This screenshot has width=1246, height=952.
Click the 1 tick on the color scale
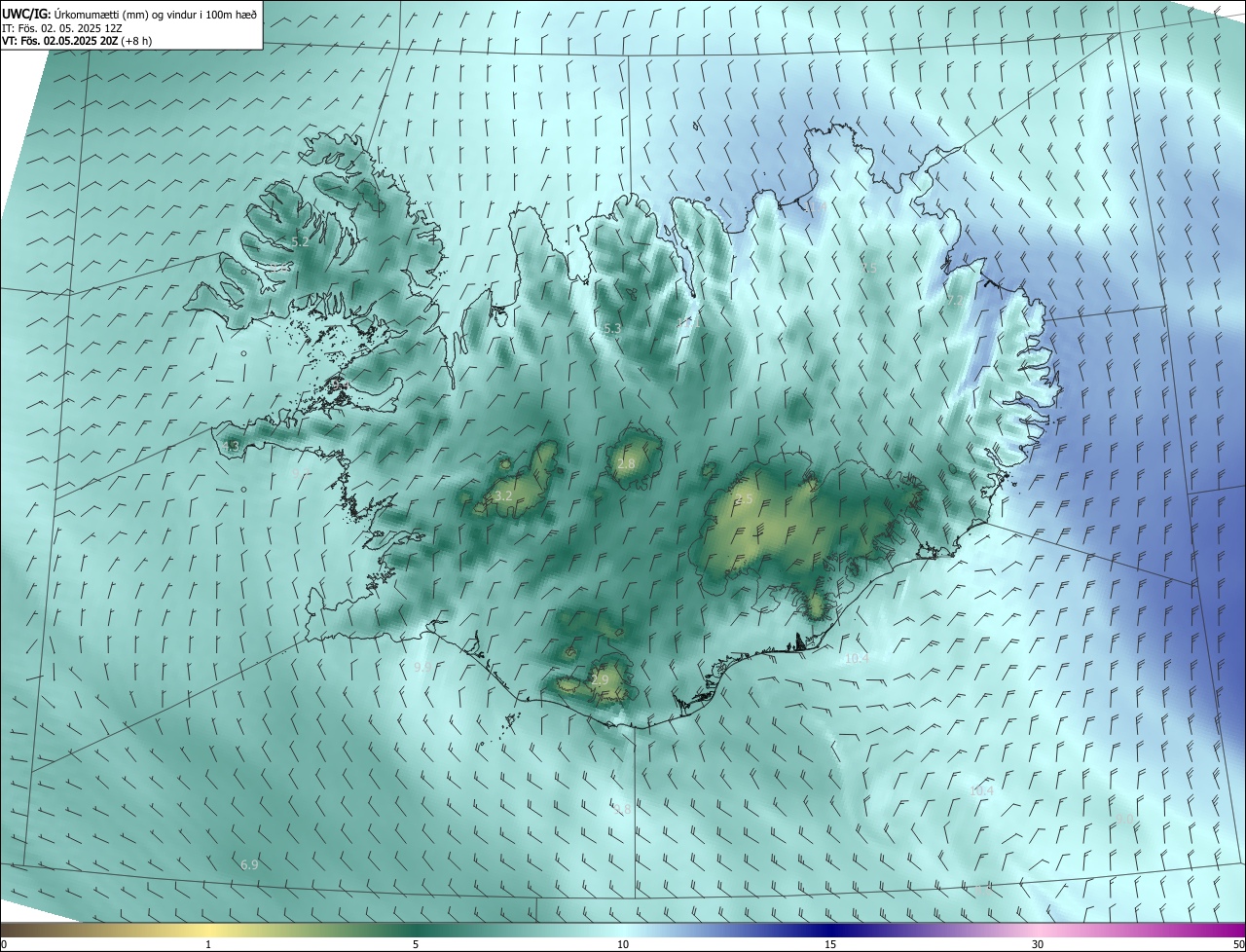(208, 944)
